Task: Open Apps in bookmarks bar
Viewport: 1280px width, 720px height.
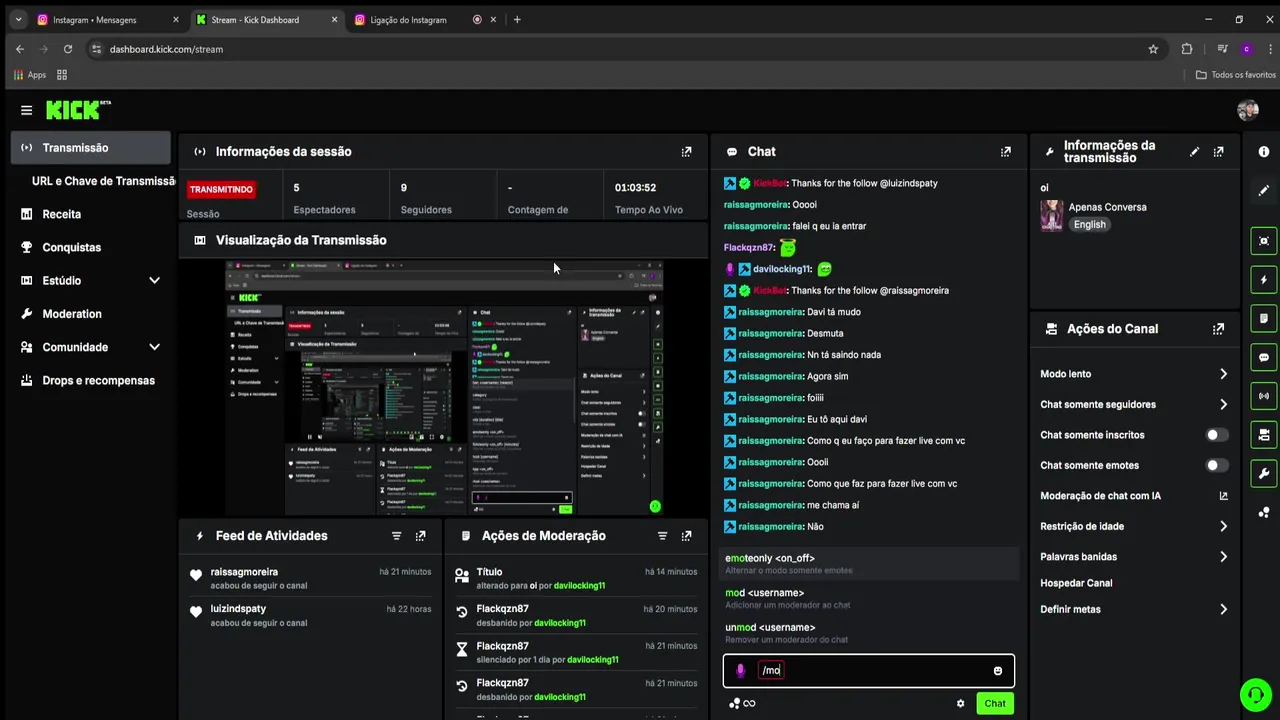Action: pos(30,75)
